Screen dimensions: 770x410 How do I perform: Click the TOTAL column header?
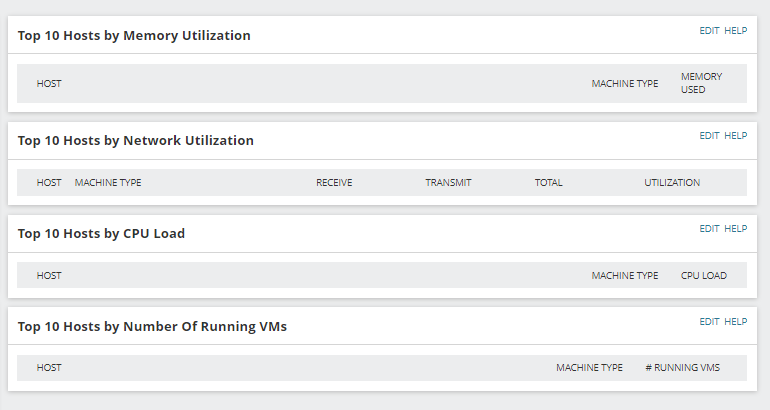tap(548, 183)
